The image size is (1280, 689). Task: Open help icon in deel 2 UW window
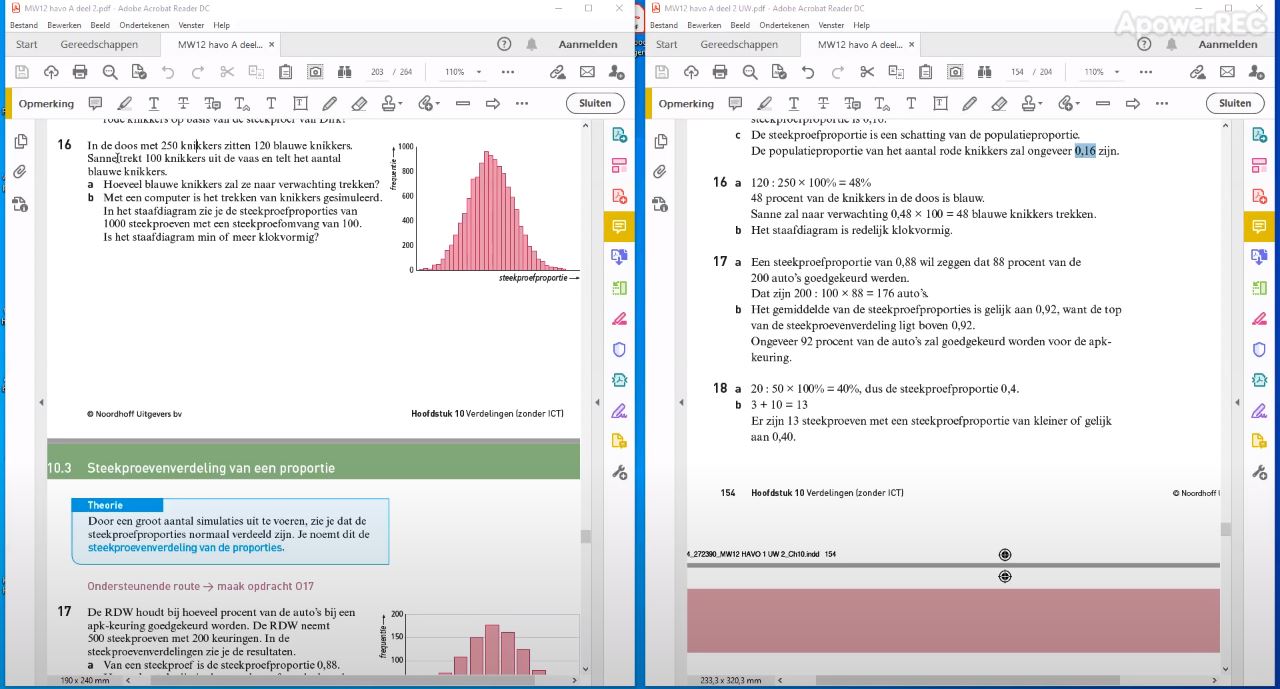pyautogui.click(x=1143, y=44)
